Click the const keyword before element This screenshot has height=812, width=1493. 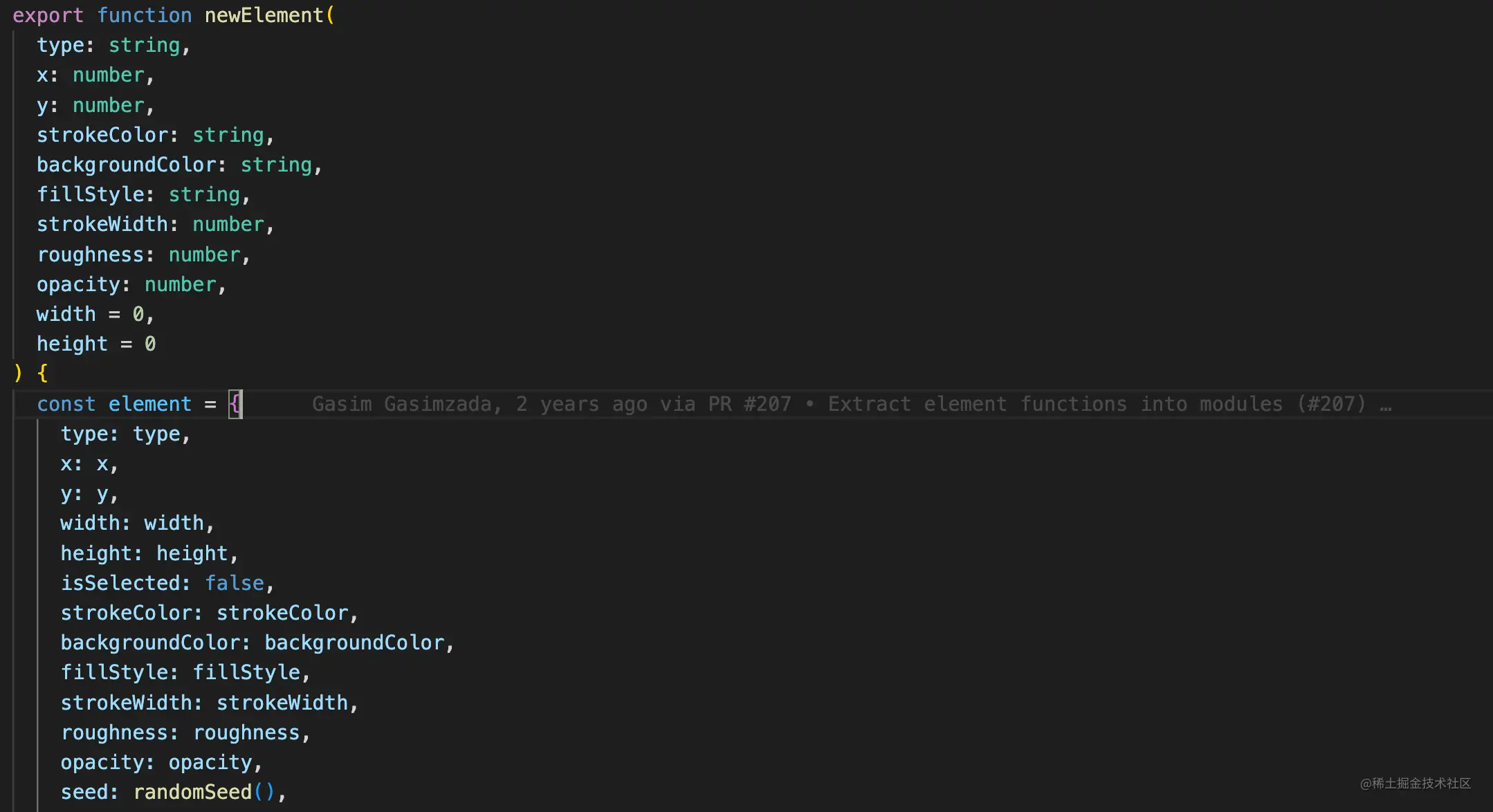tap(66, 404)
